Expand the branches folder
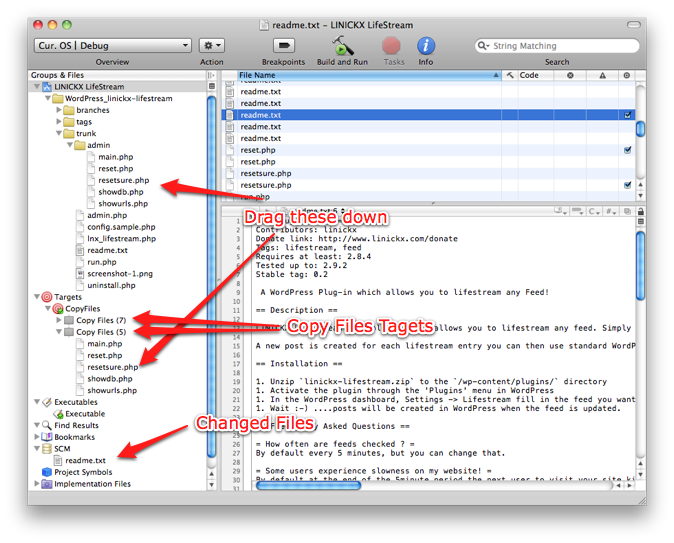The width and height of the screenshot is (674, 543). coord(59,110)
